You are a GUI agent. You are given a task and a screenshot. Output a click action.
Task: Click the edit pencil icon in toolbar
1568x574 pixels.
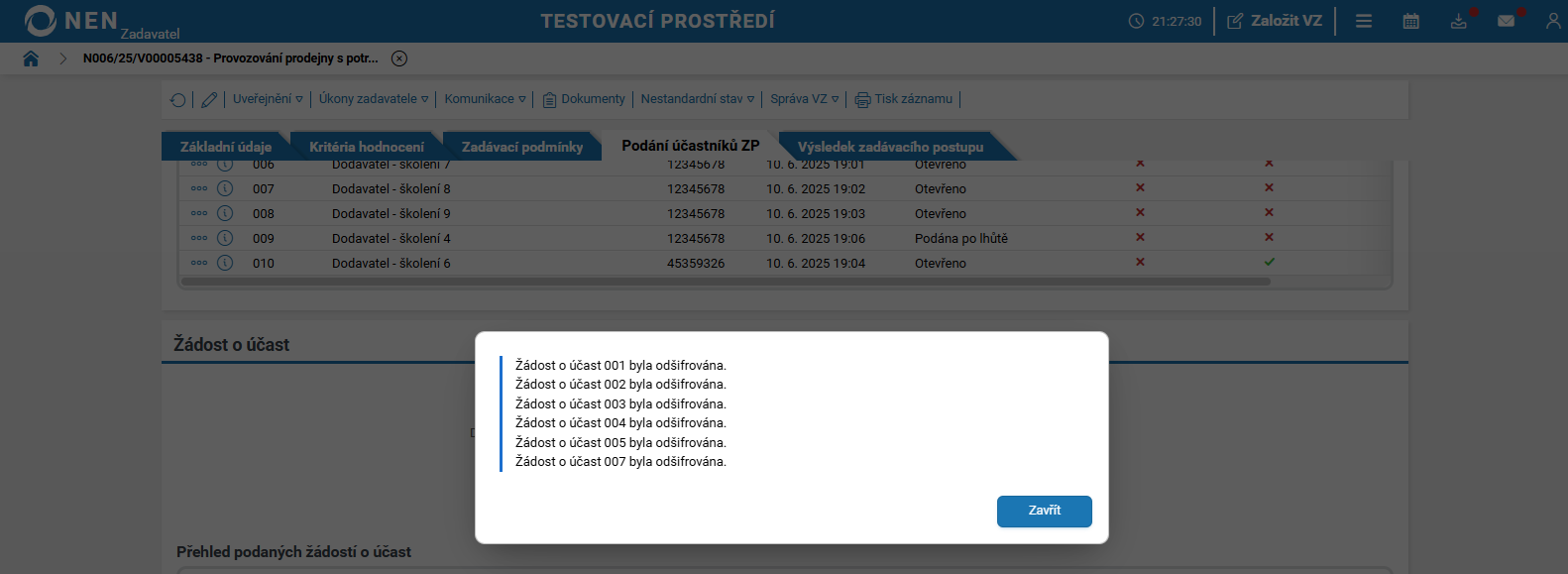(209, 99)
